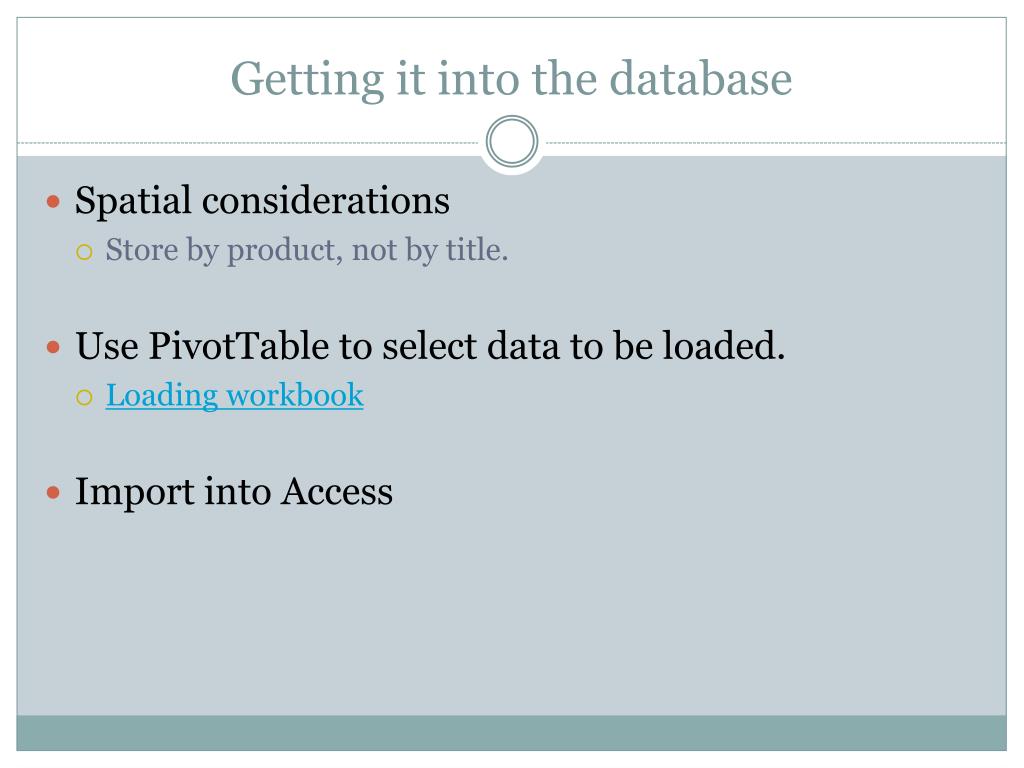Select the 'Use PivotTable to select data' line

[430, 345]
